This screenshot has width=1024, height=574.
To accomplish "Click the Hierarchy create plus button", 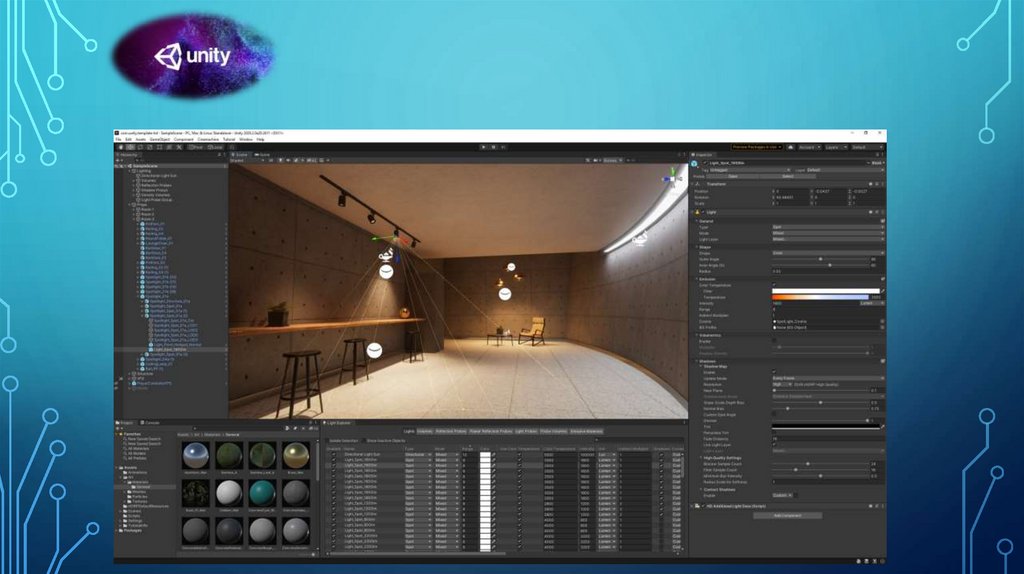I will pyautogui.click(x=119, y=160).
